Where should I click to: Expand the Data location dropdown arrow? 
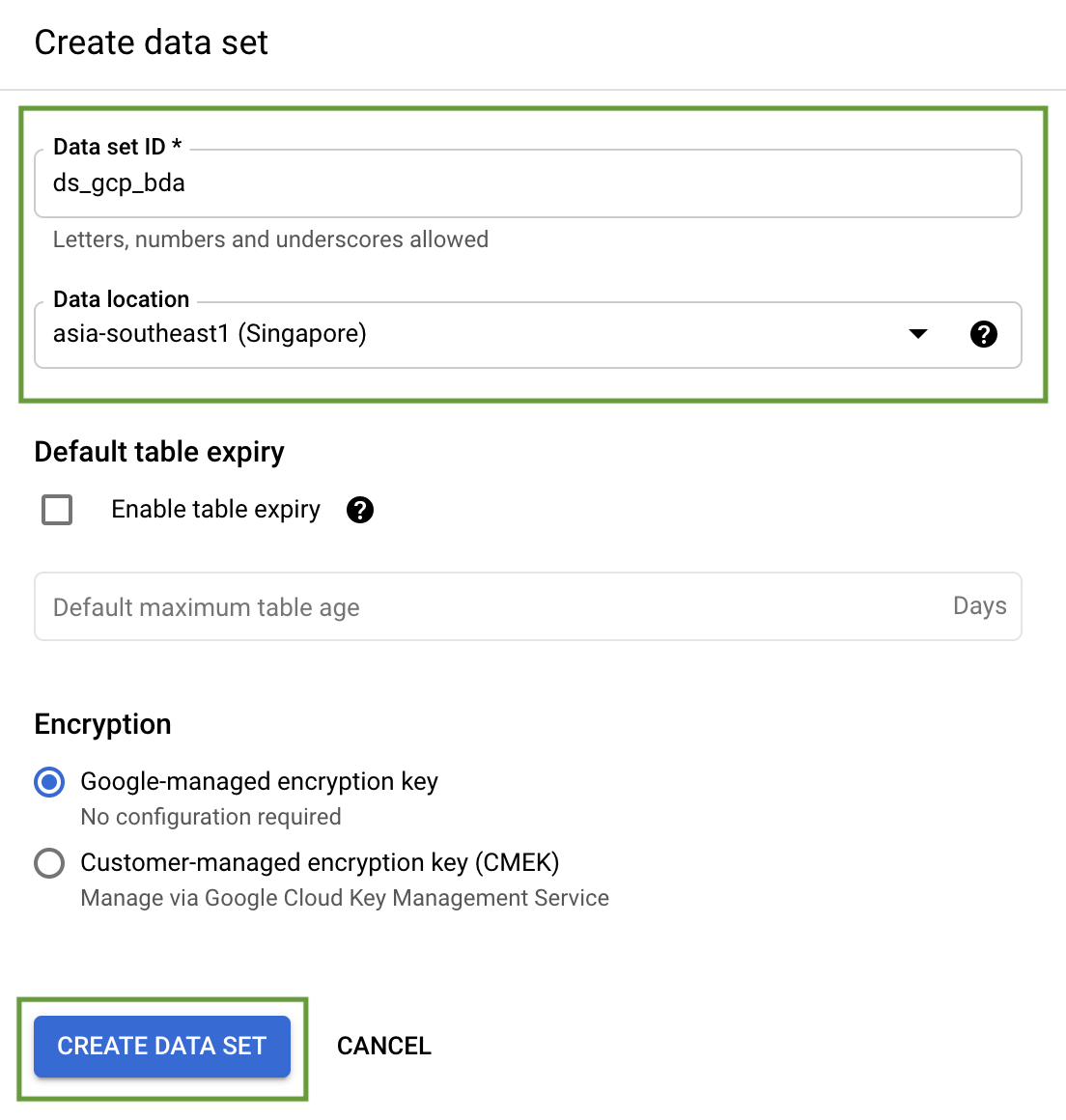(918, 334)
